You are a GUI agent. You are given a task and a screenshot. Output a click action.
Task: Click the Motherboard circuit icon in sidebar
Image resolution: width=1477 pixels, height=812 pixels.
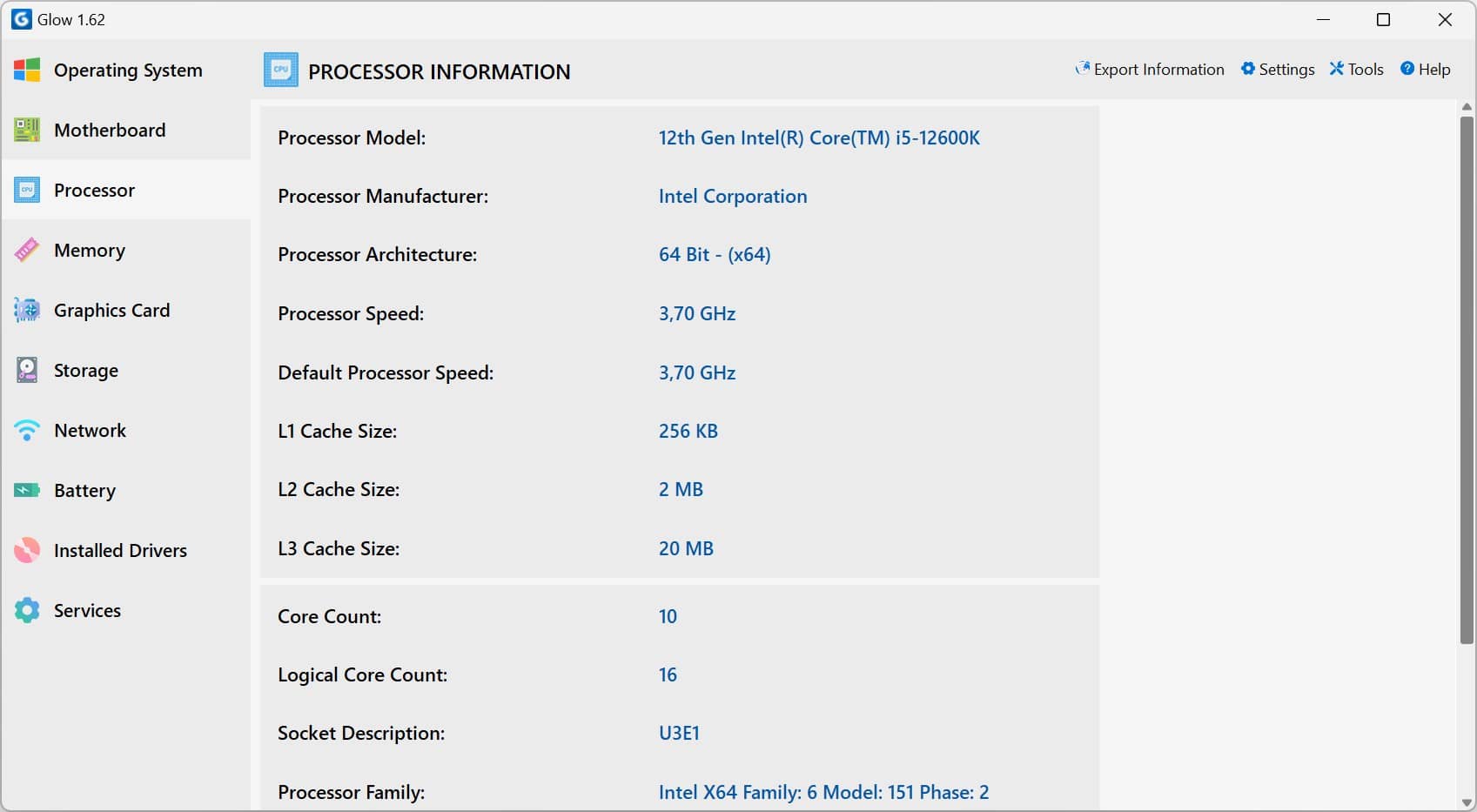pos(27,131)
